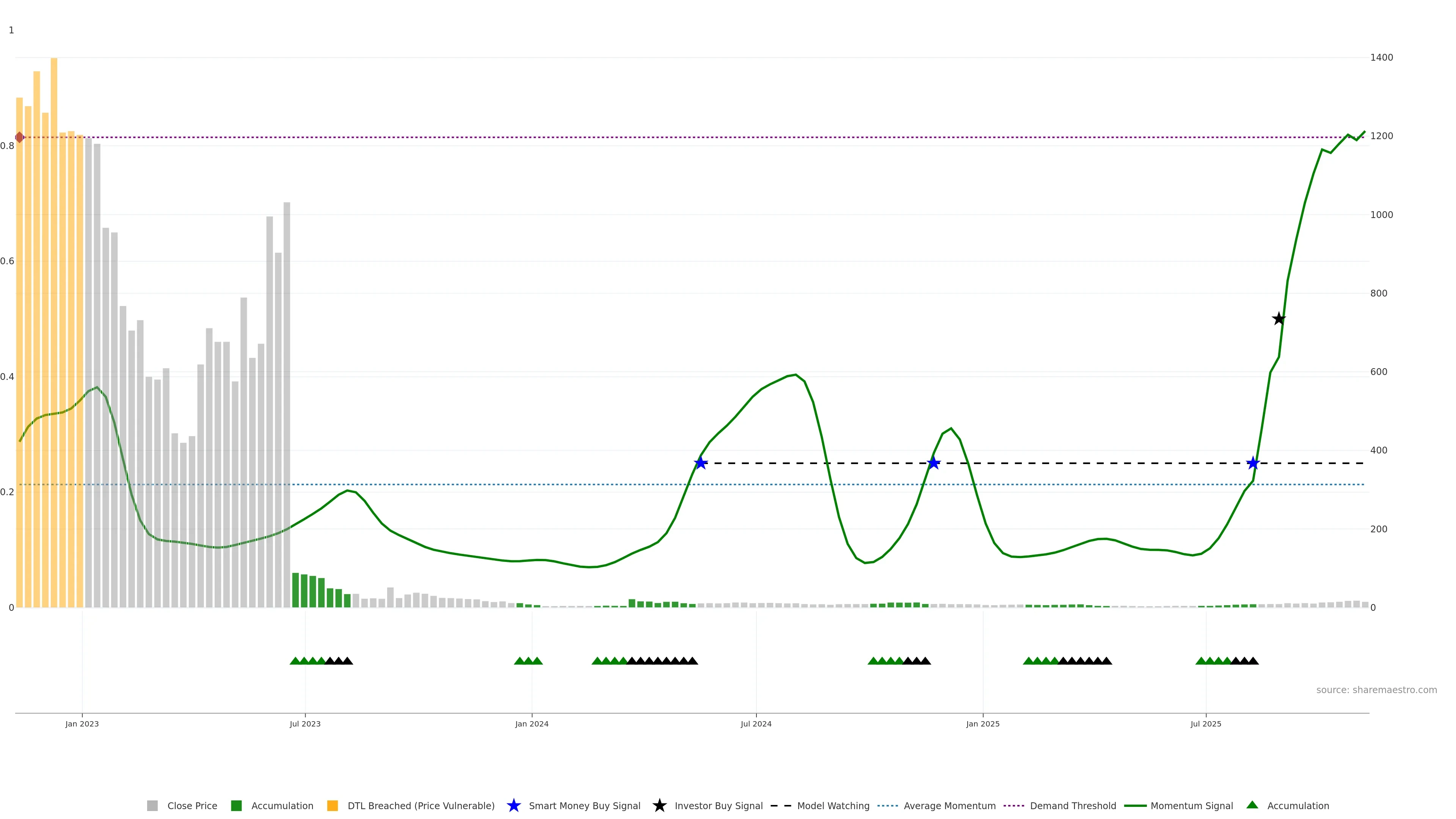Click Investor Buy Signal legend label
The width and height of the screenshot is (1456, 819).
pos(719,805)
